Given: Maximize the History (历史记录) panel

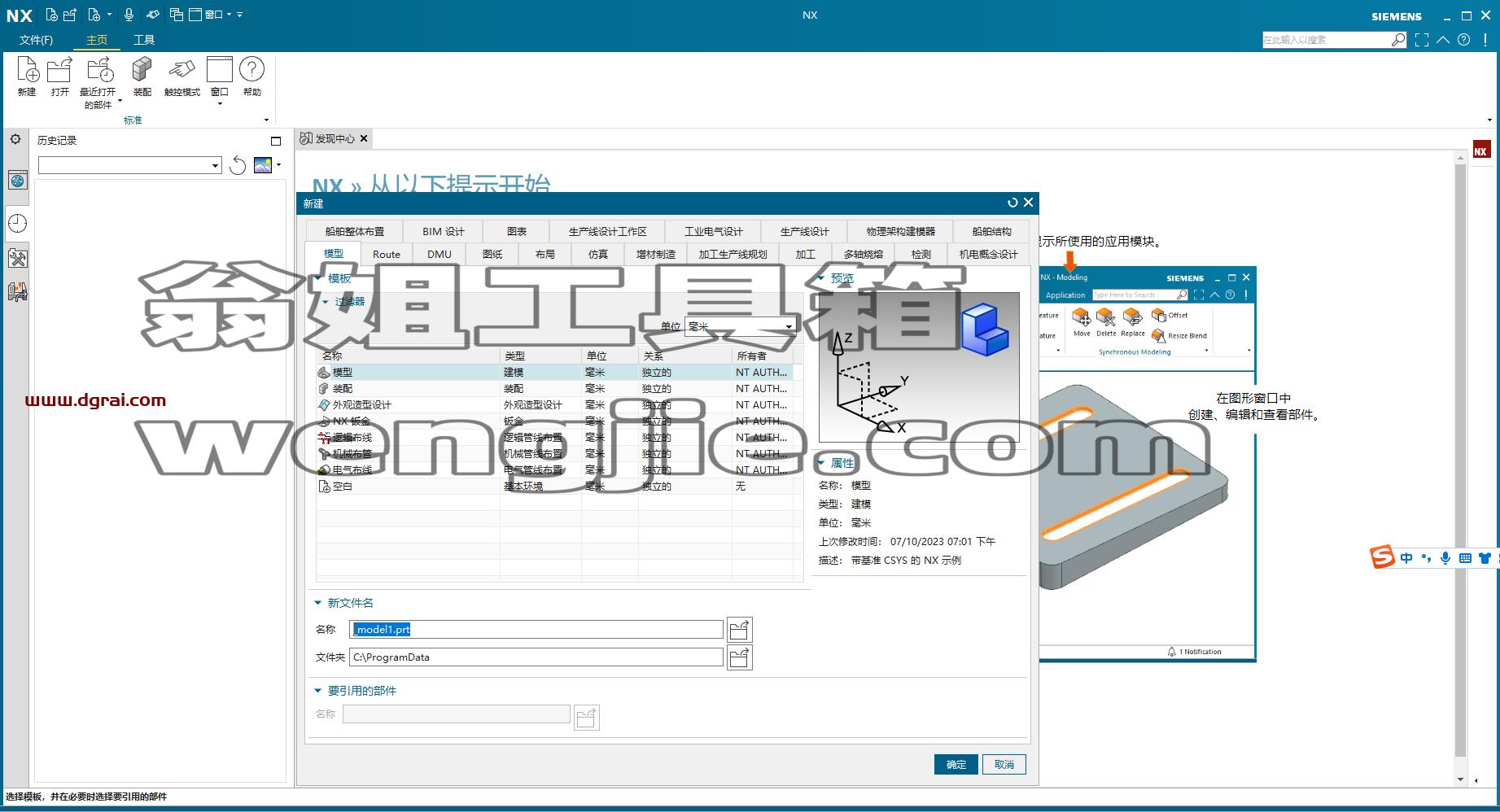Looking at the screenshot, I should 276,141.
